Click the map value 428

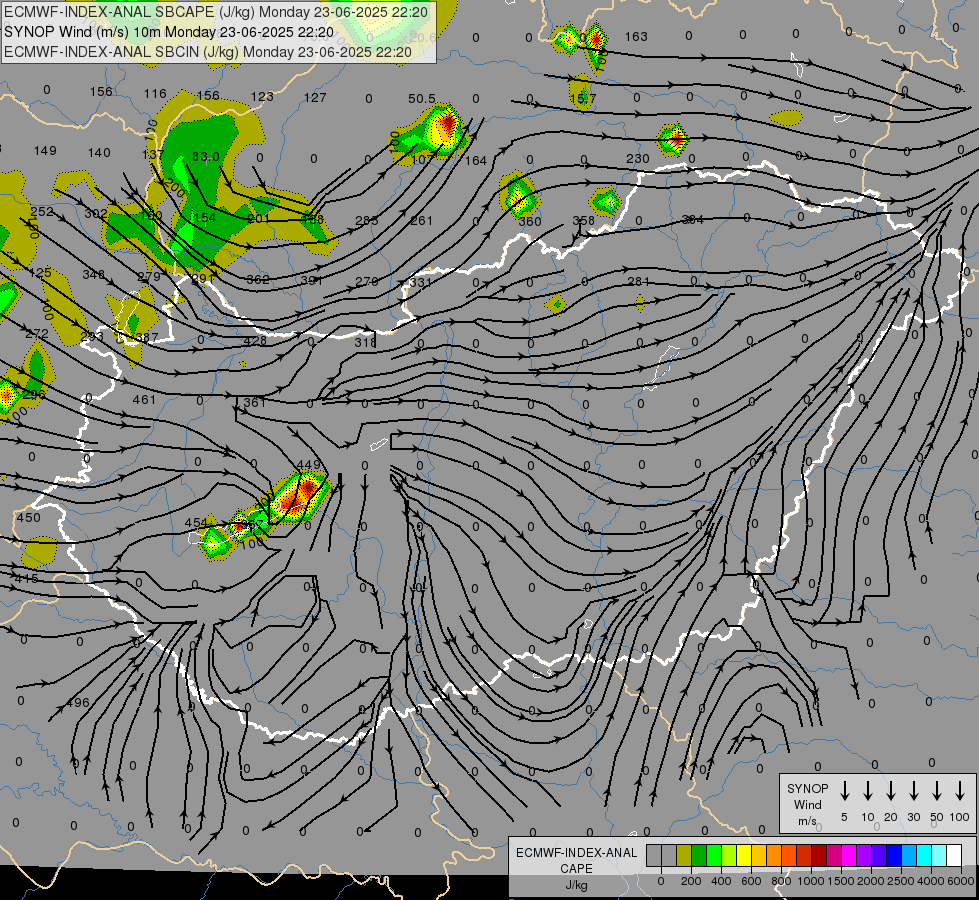coord(255,340)
